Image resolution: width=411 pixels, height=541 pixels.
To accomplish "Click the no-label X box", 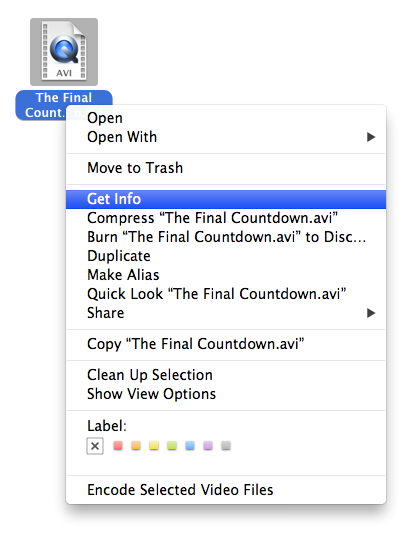I will pyautogui.click(x=95, y=446).
